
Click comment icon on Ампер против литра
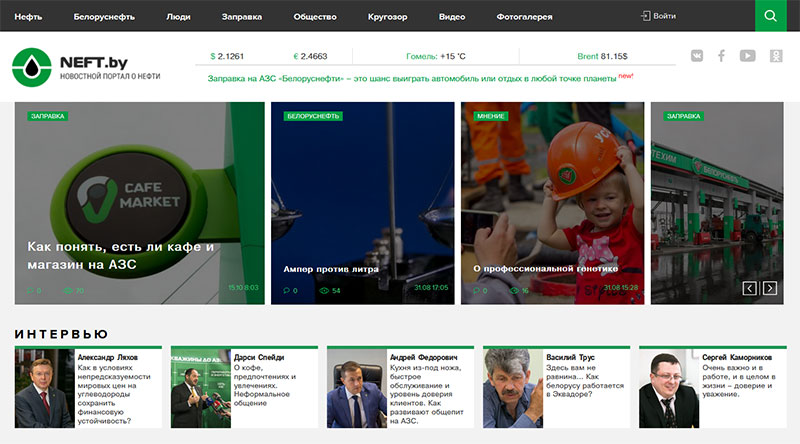(x=286, y=291)
